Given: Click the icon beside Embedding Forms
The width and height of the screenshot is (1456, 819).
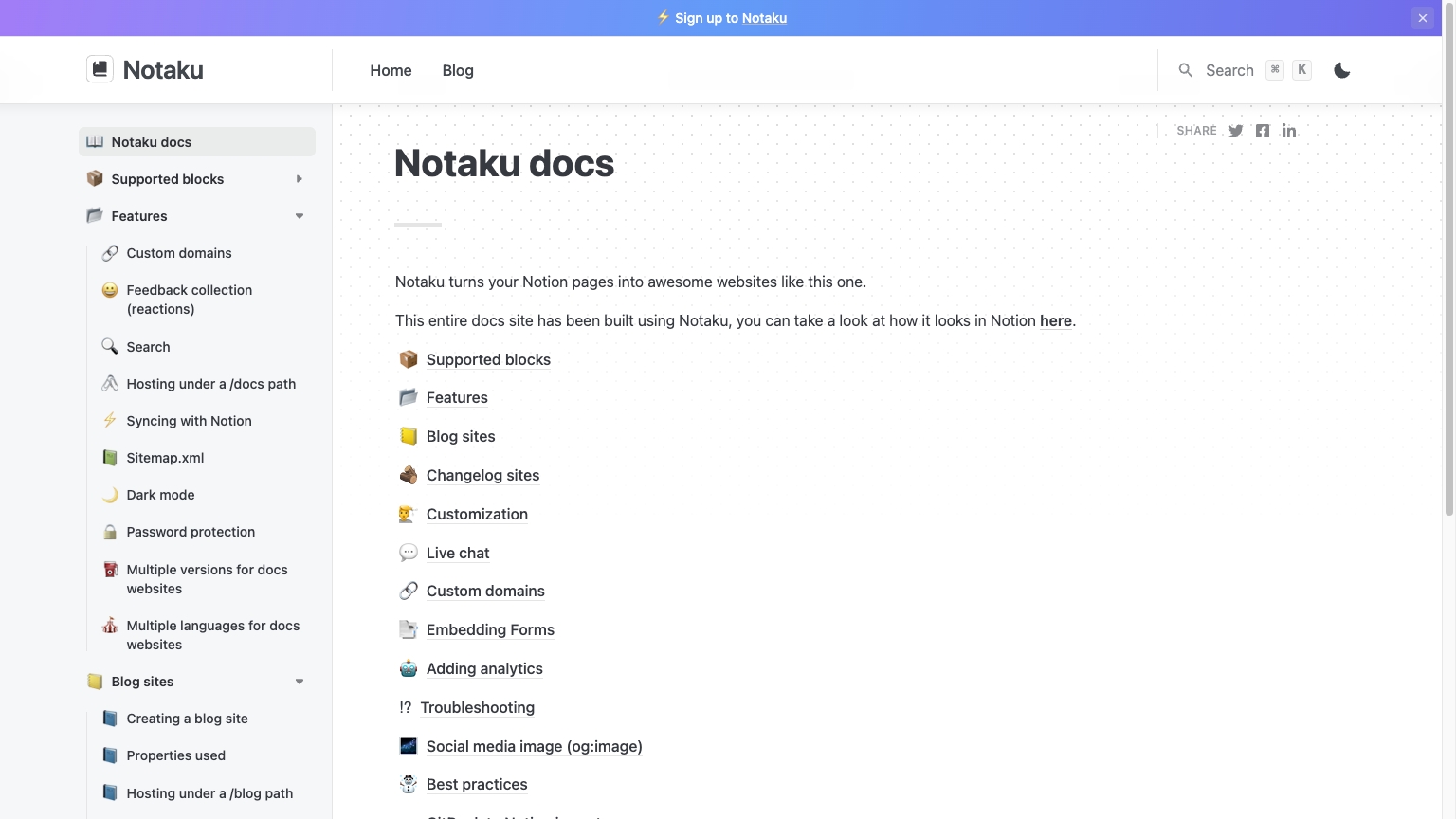Looking at the screenshot, I should (409, 629).
